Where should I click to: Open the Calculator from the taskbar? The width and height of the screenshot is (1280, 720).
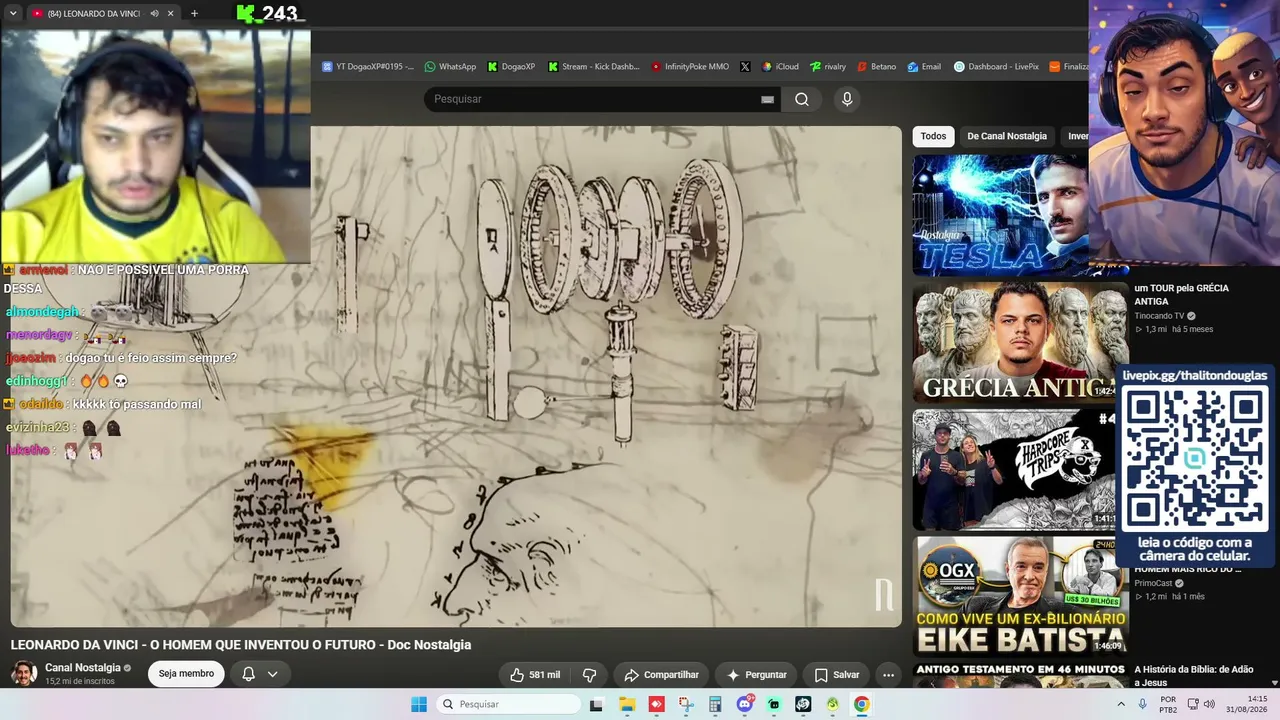[715, 704]
